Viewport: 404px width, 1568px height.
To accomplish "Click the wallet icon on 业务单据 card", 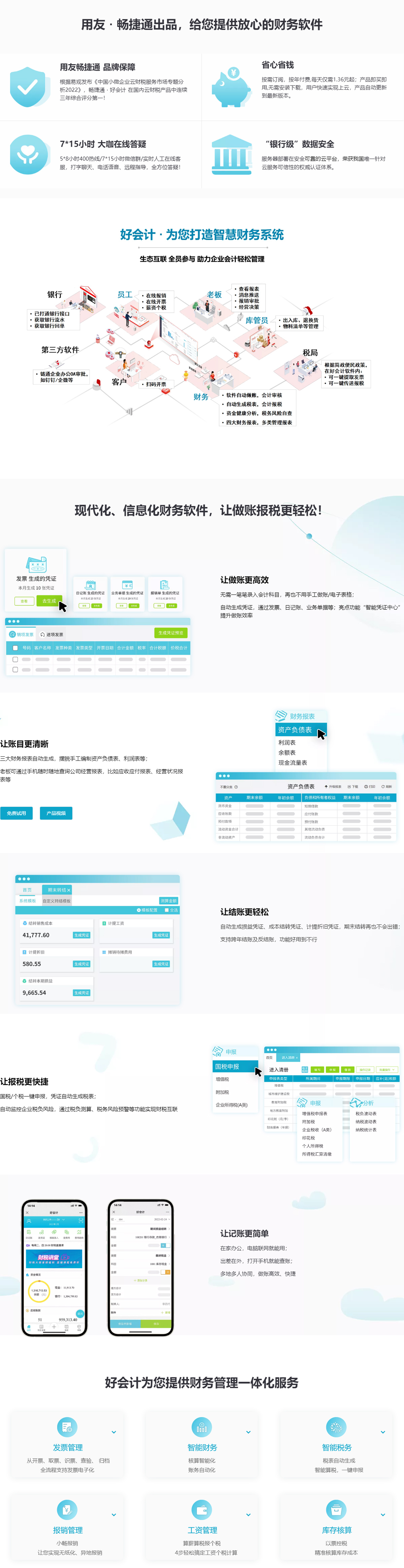I will pyautogui.click(x=127, y=585).
